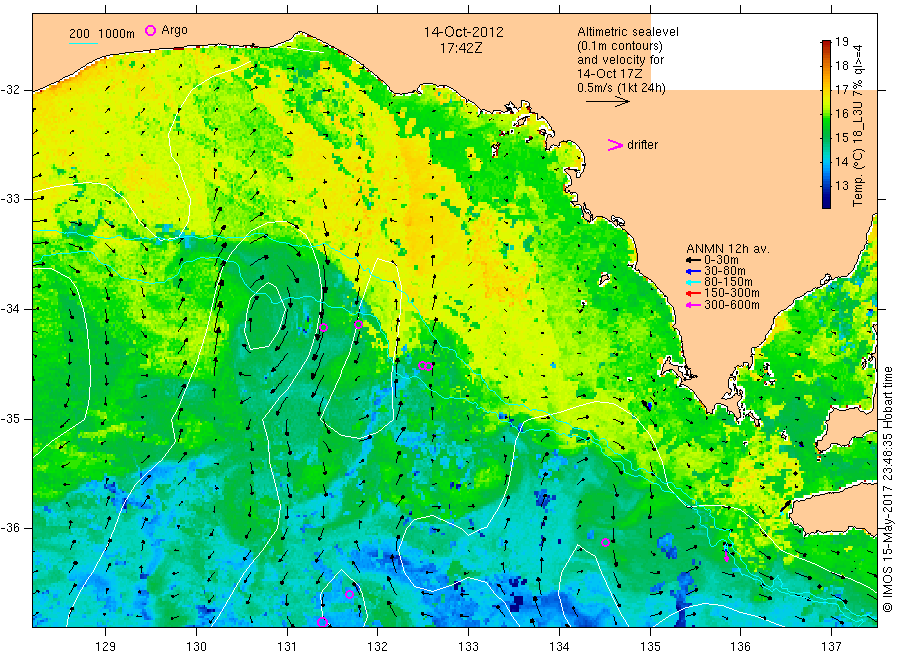Click the date label 14-Oct-2012

click(x=464, y=32)
